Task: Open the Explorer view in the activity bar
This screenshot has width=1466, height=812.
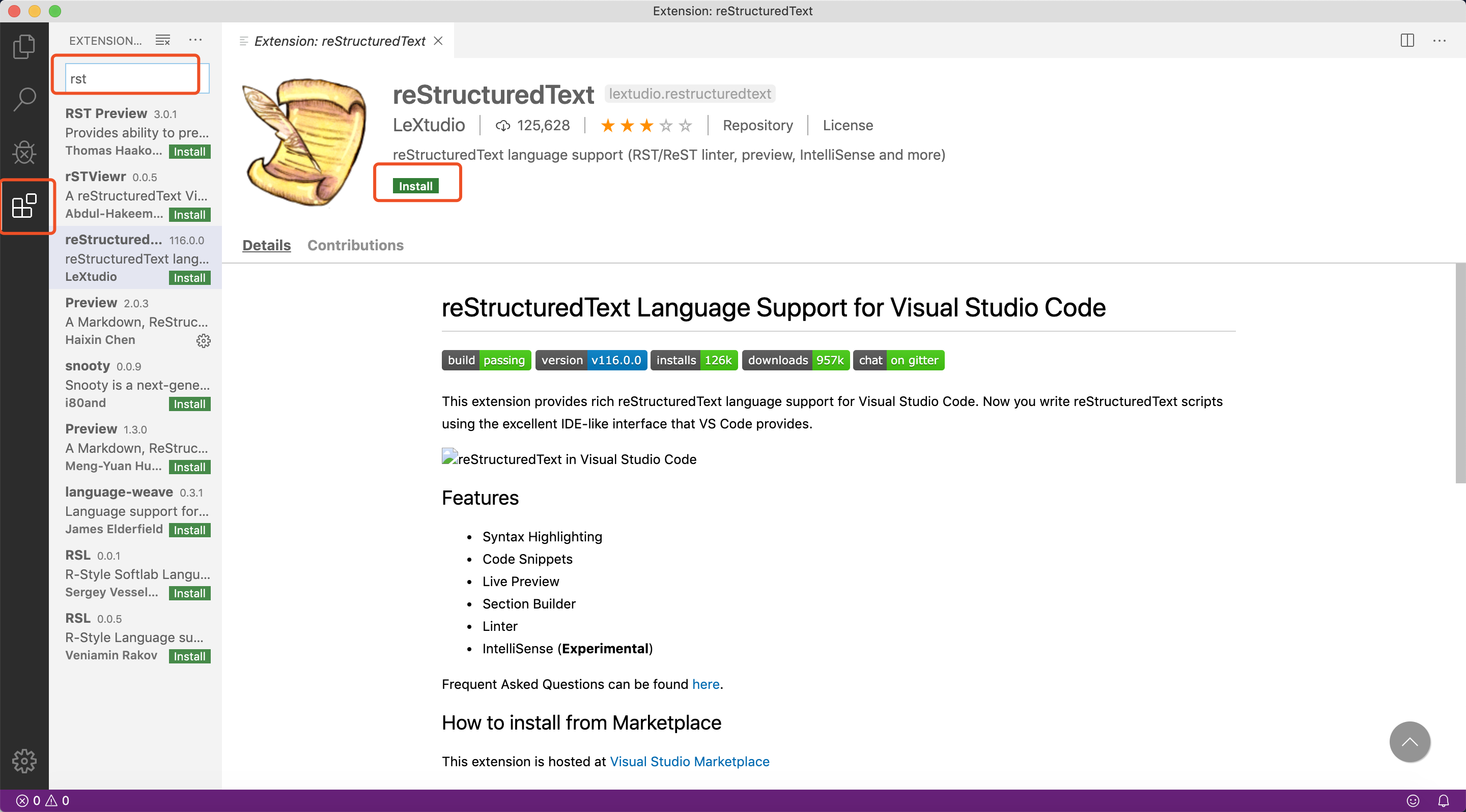Action: pyautogui.click(x=24, y=47)
